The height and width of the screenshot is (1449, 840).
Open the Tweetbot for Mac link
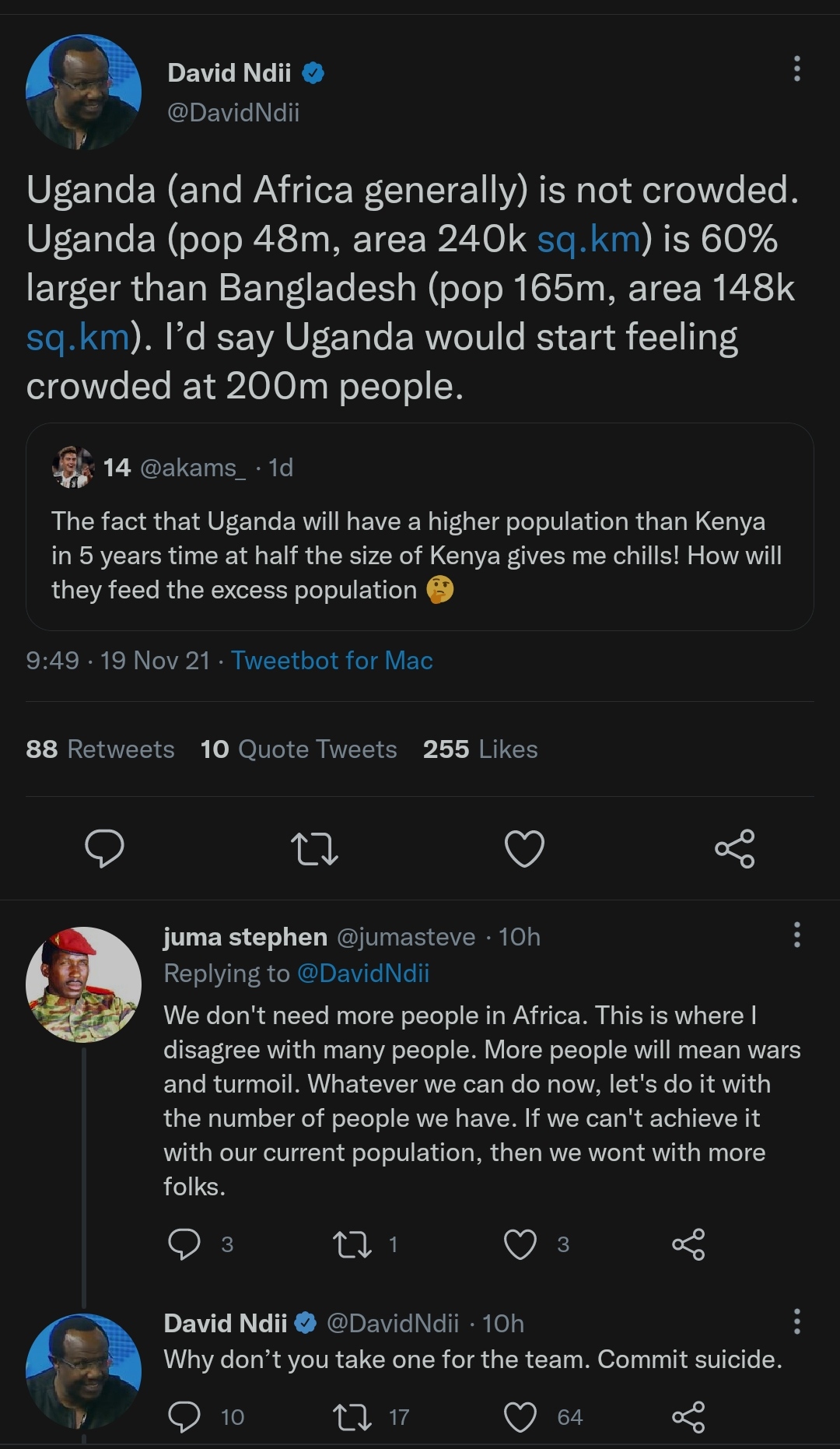pos(332,660)
